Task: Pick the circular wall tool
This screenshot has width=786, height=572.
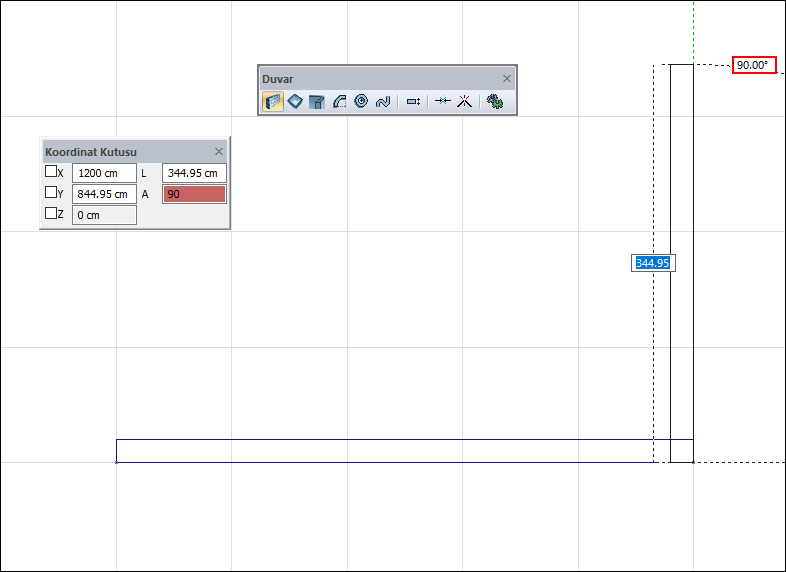Action: point(361,102)
